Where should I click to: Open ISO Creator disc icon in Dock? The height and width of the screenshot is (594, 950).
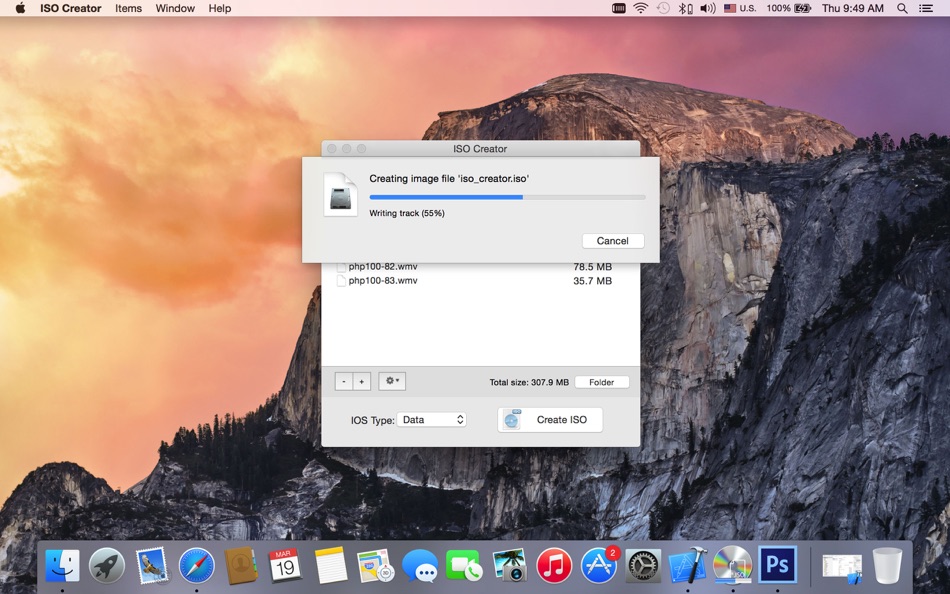pyautogui.click(x=732, y=566)
